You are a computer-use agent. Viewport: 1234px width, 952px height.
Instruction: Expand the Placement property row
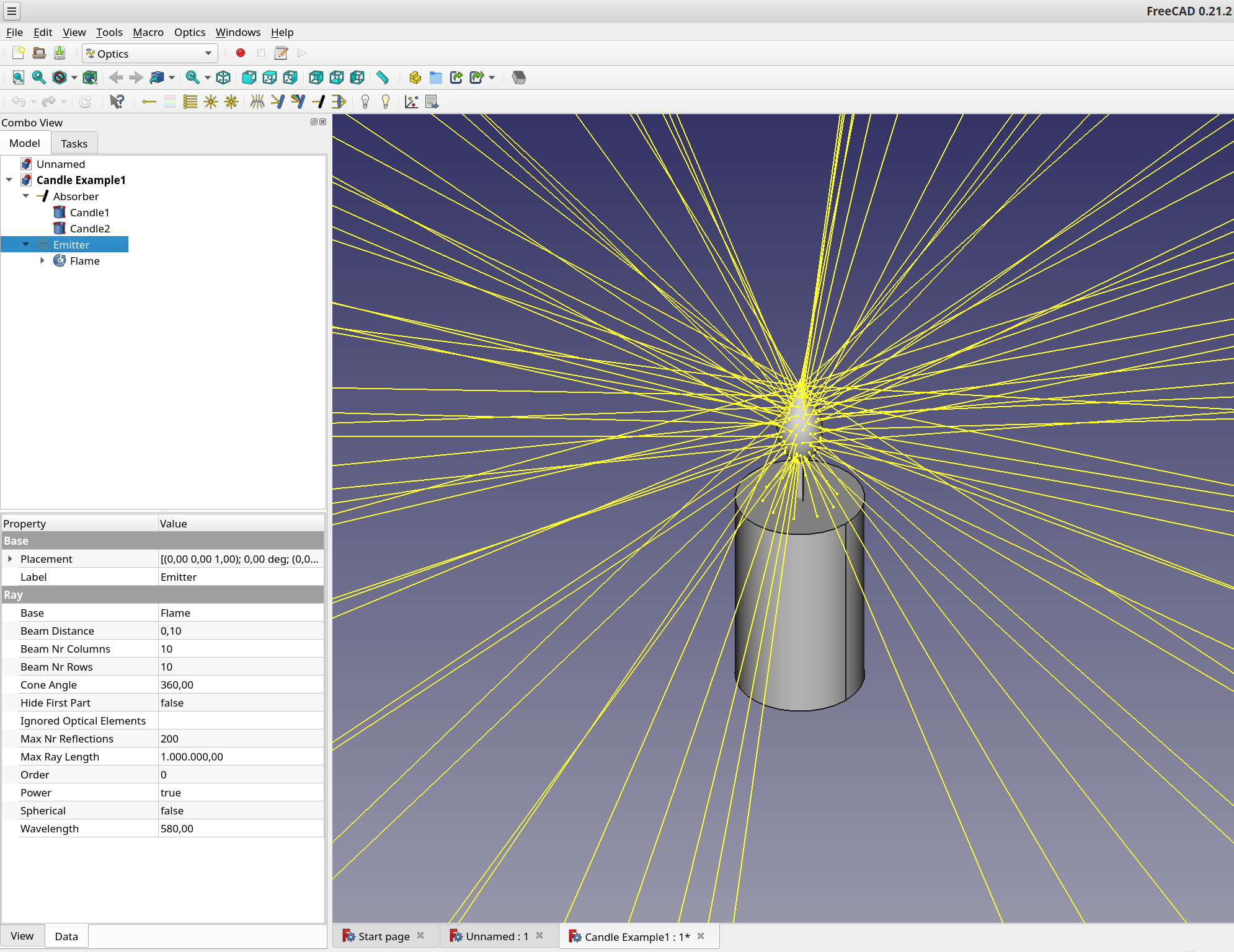point(10,559)
